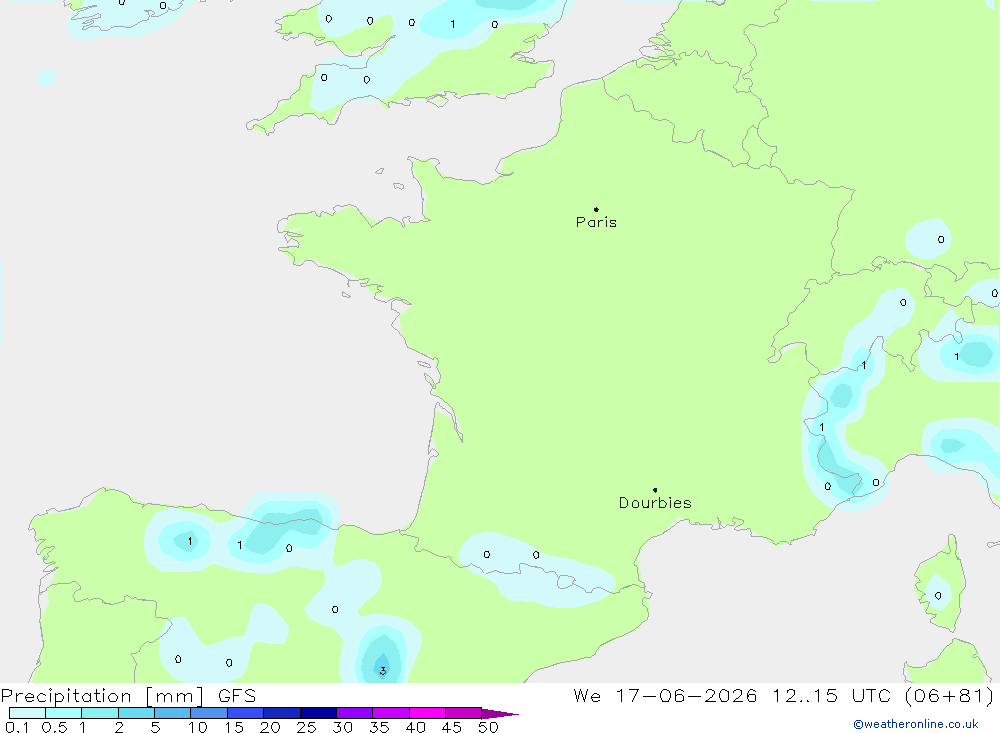Click the 0.5–1 mm legend swatch

(x=63, y=713)
